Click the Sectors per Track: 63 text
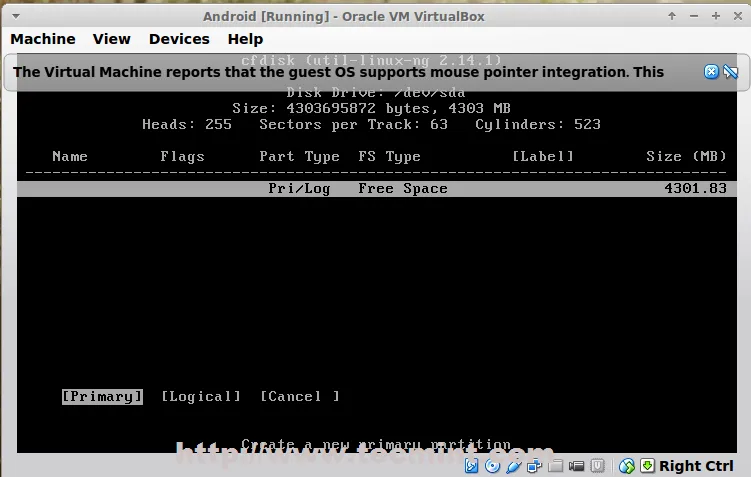Viewport: 751px width, 477px height. pyautogui.click(x=353, y=125)
